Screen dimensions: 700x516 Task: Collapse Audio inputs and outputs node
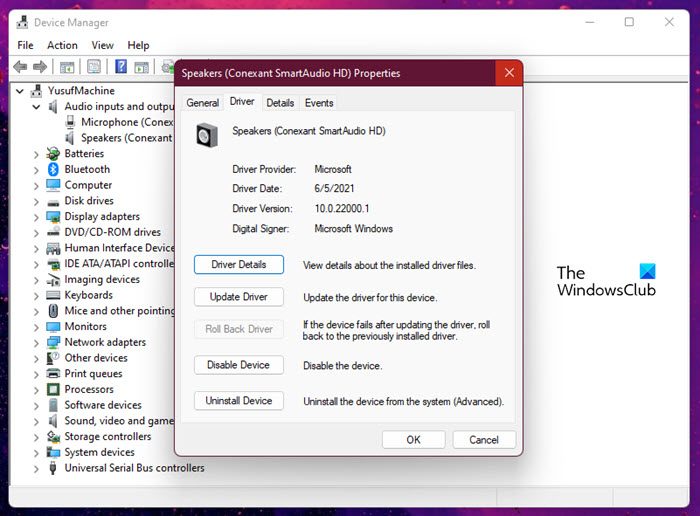(36, 107)
